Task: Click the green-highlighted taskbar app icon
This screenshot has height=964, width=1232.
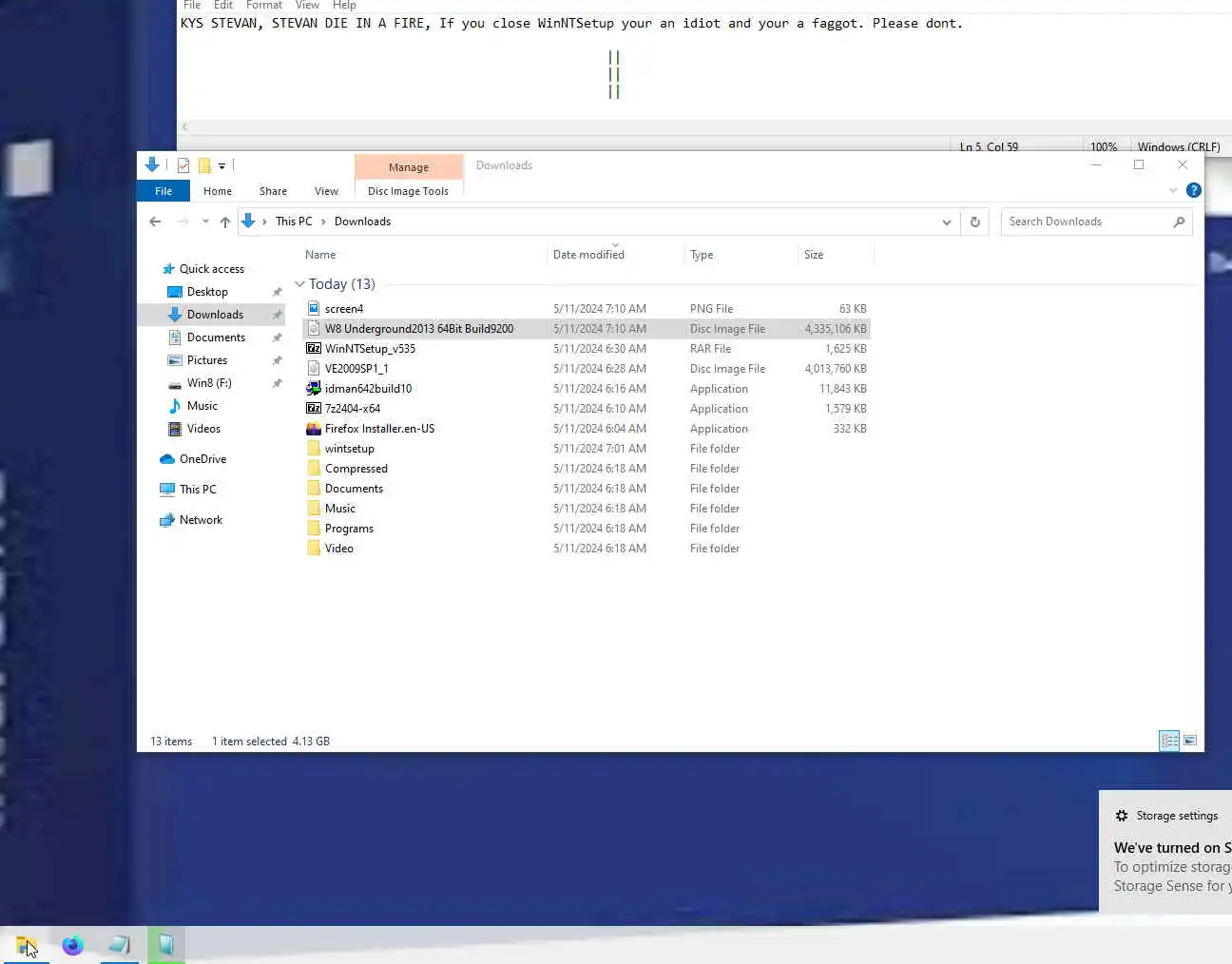Action: [x=166, y=946]
